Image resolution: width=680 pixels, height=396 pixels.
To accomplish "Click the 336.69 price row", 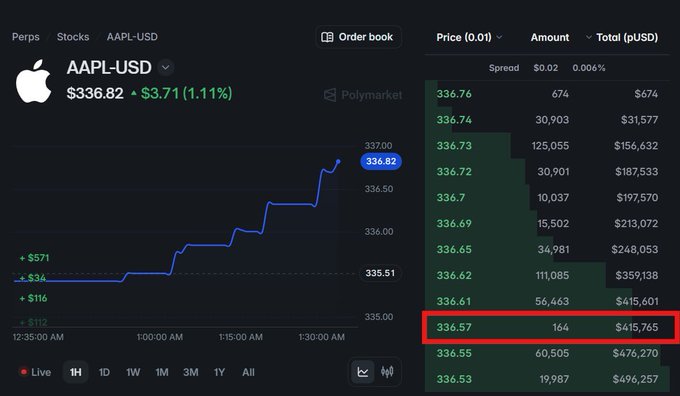I will [x=547, y=224].
